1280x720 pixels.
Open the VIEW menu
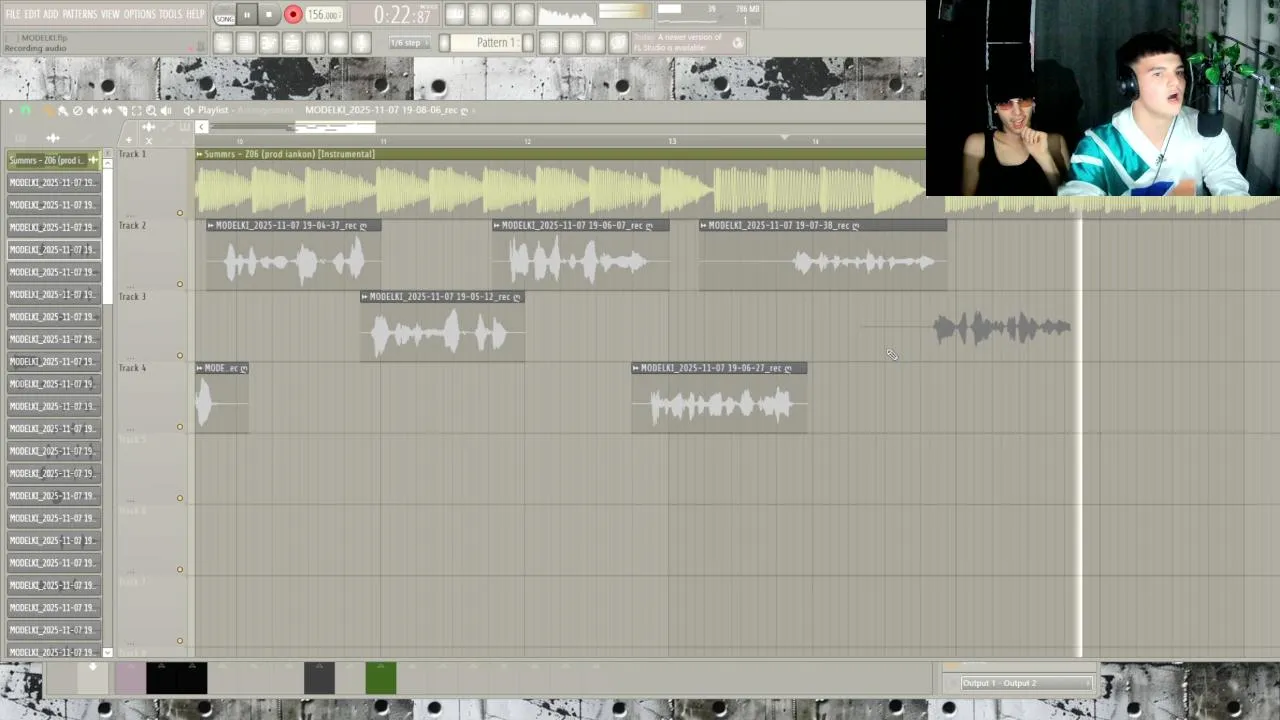tap(110, 14)
